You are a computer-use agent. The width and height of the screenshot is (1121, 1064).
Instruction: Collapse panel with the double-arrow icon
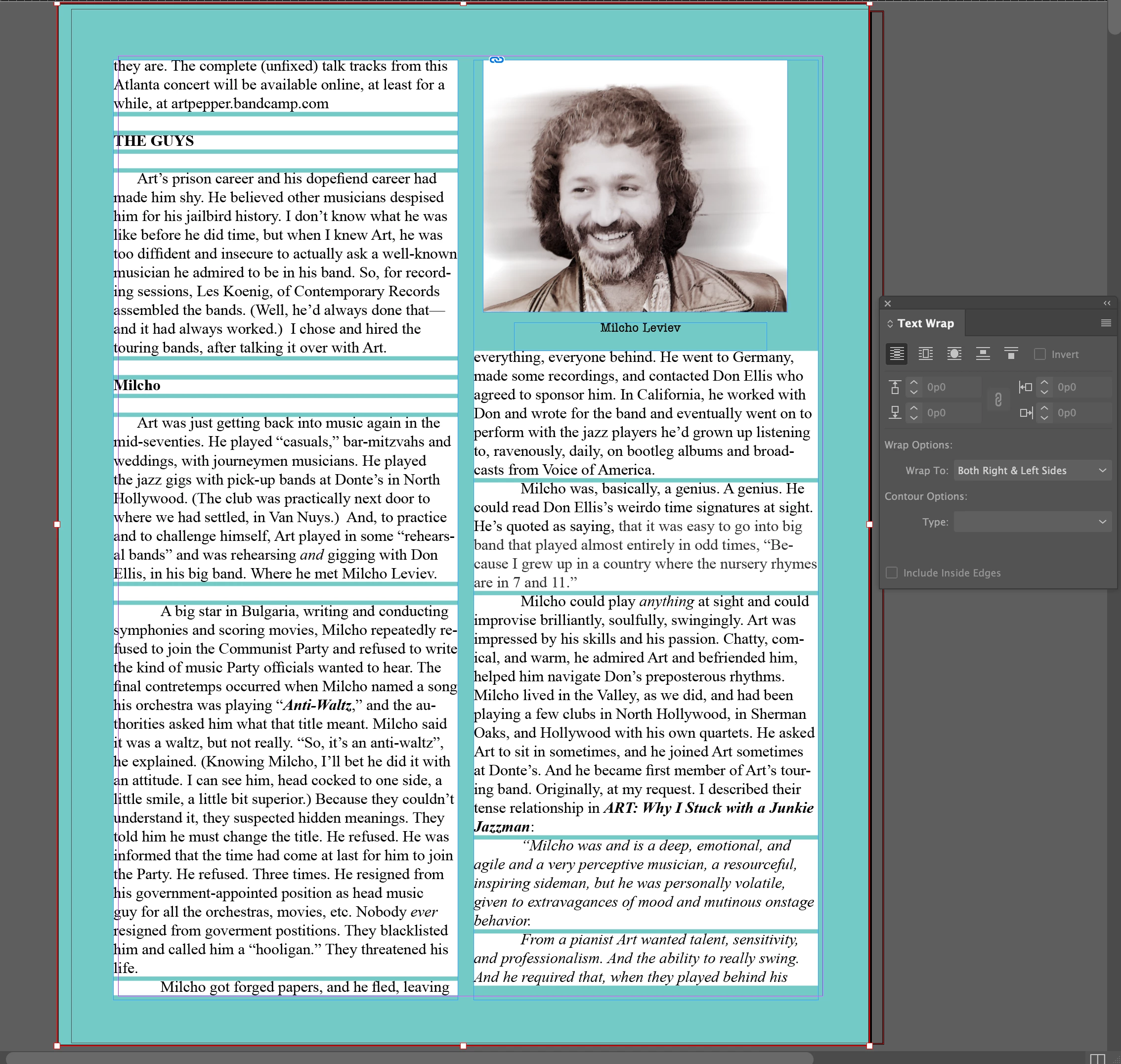coord(1106,304)
